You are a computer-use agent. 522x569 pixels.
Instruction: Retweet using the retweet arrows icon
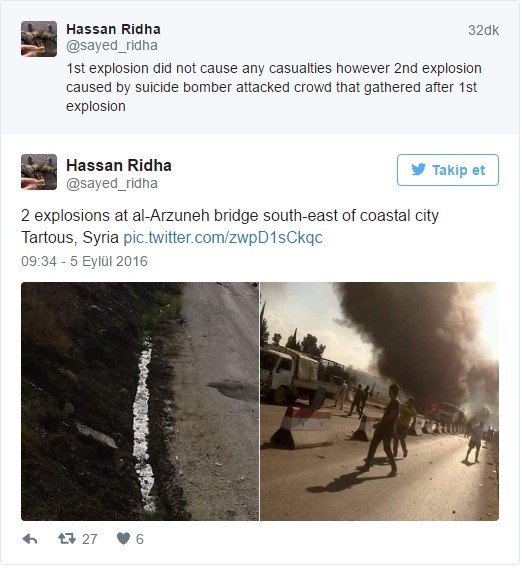[67, 539]
